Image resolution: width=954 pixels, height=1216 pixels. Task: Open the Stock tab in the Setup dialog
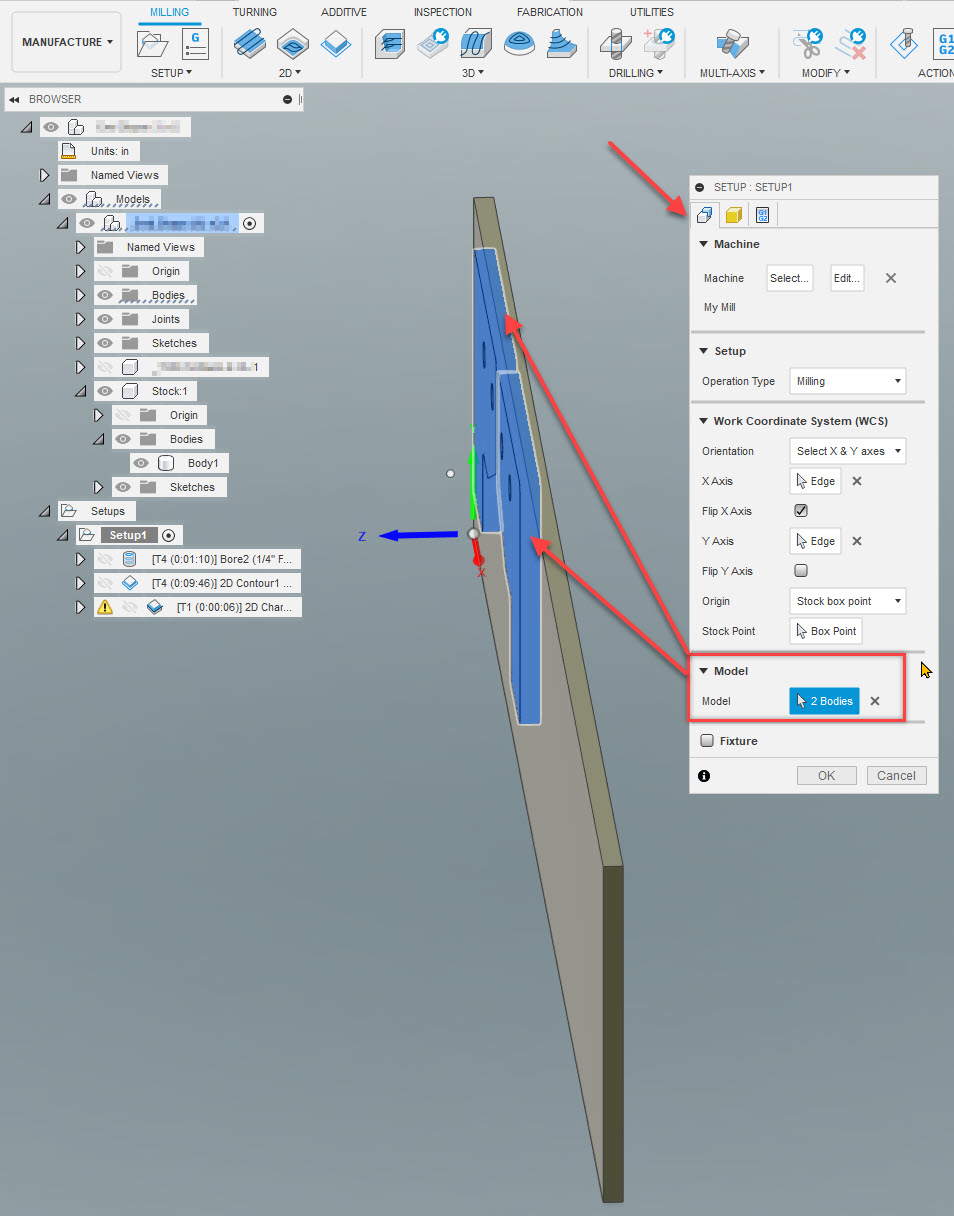pyautogui.click(x=733, y=214)
